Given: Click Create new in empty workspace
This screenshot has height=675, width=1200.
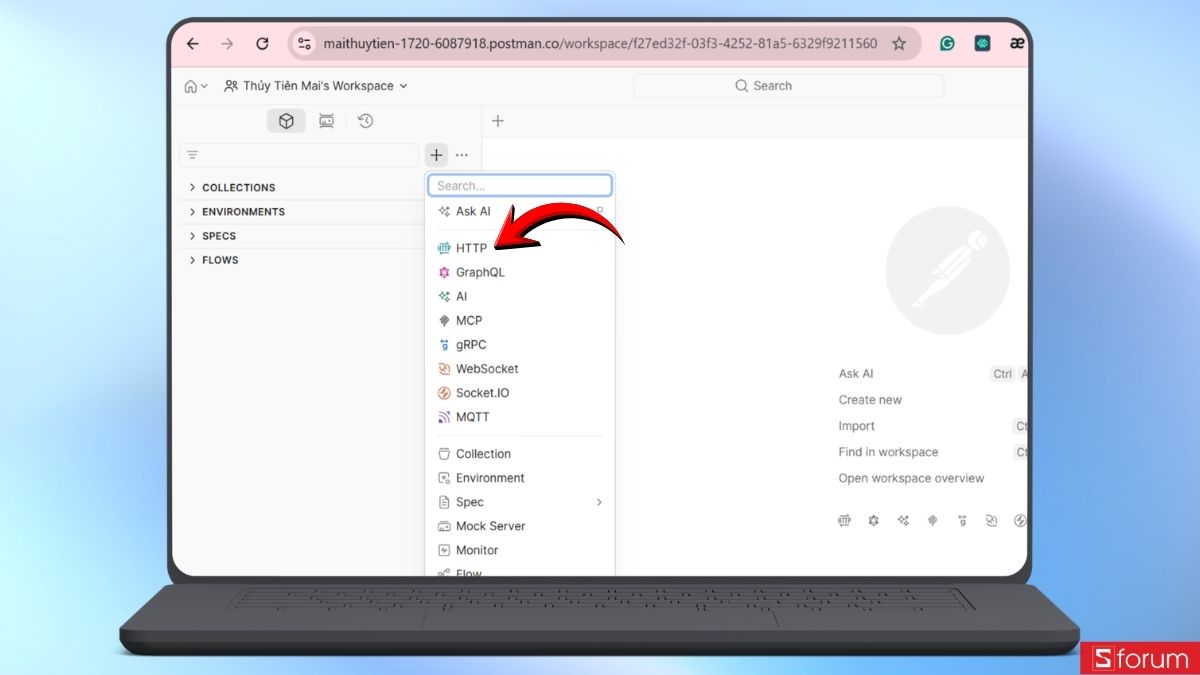Looking at the screenshot, I should tap(870, 400).
